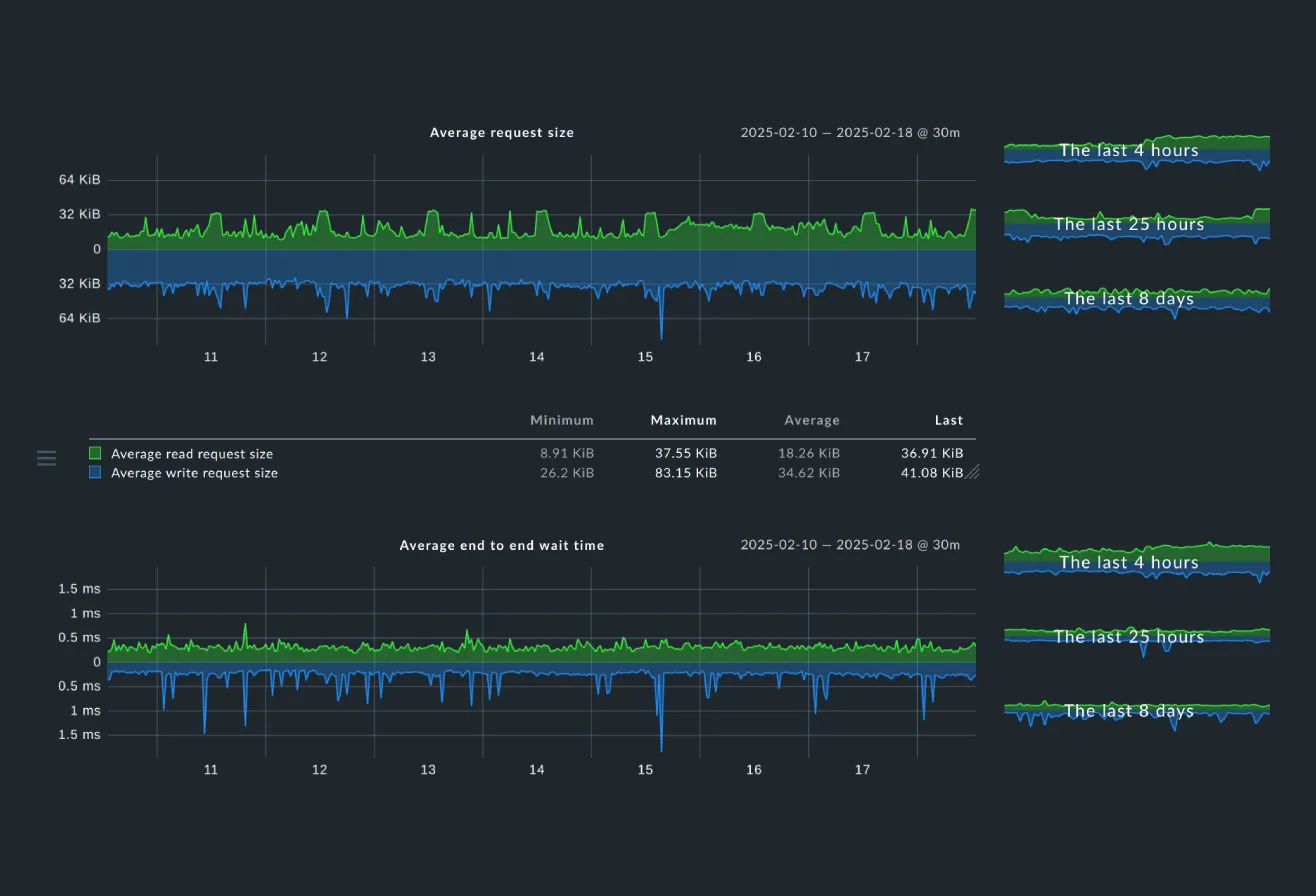Click day 12 label on request size graph
1316x896 pixels.
point(319,358)
